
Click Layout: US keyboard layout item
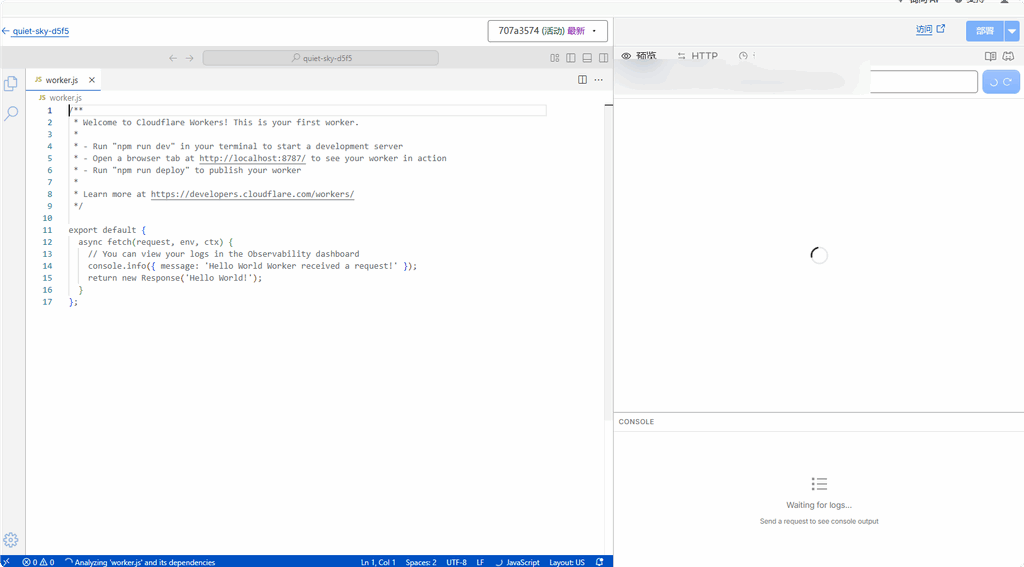click(567, 562)
